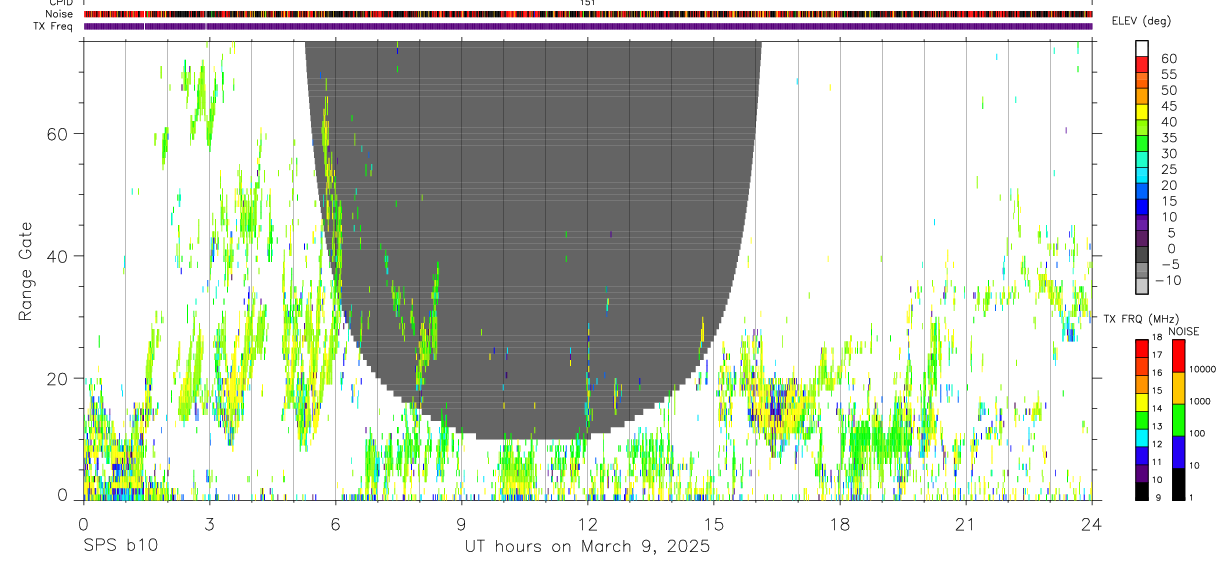Click the x-axis tick label '6'

pos(335,525)
